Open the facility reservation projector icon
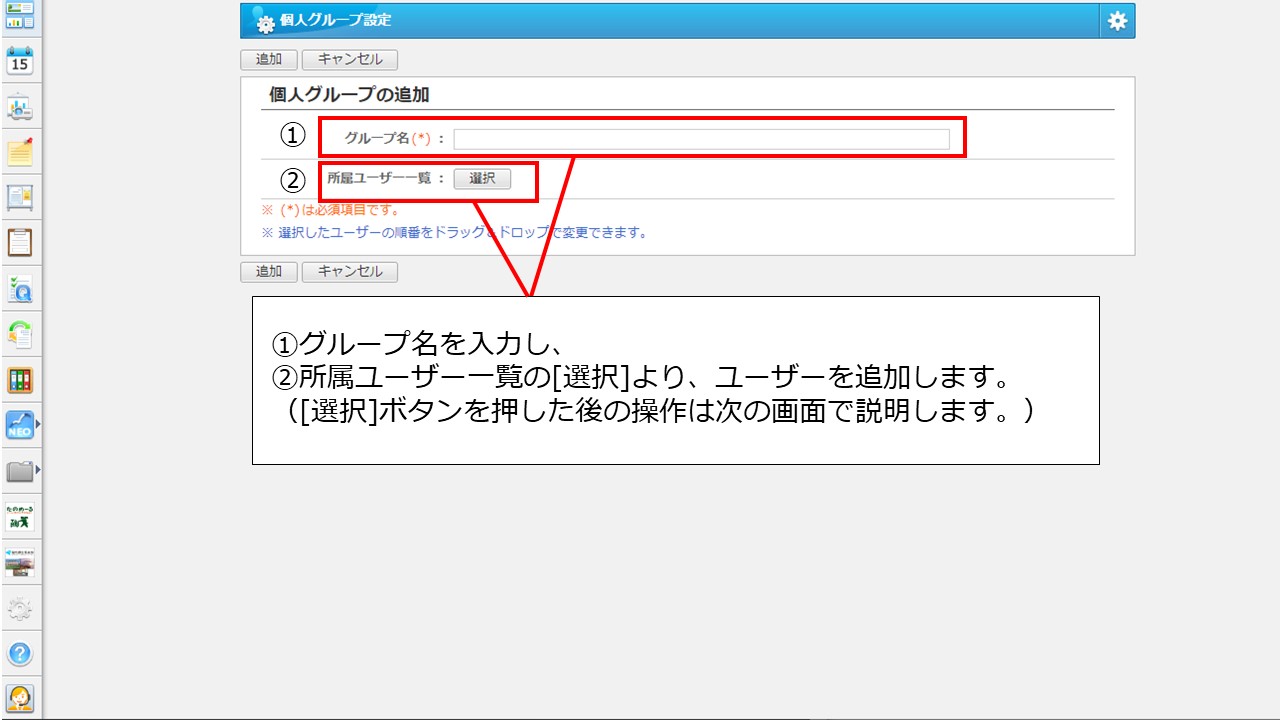Viewport: 1280px width, 720px height. tap(20, 107)
